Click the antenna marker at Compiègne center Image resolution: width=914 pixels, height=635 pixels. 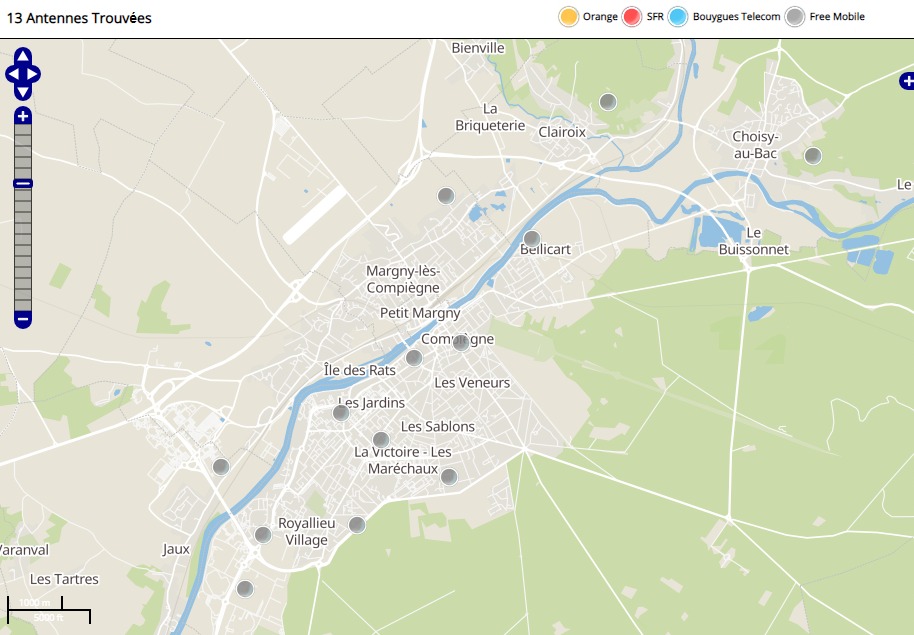460,342
